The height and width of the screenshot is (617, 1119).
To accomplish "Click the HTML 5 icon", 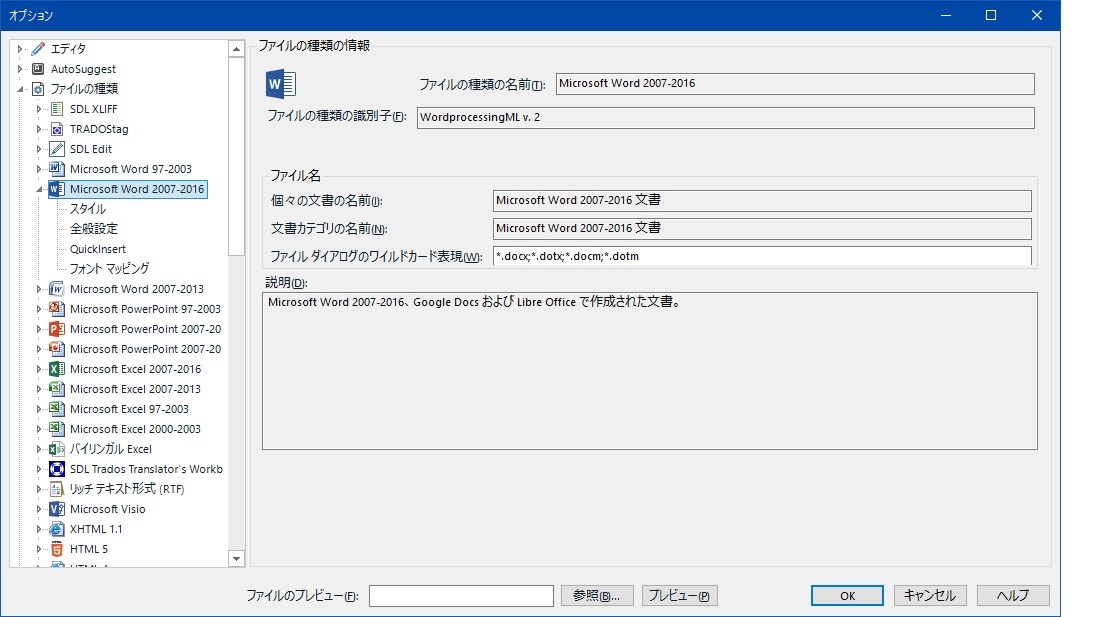I will click(x=57, y=548).
